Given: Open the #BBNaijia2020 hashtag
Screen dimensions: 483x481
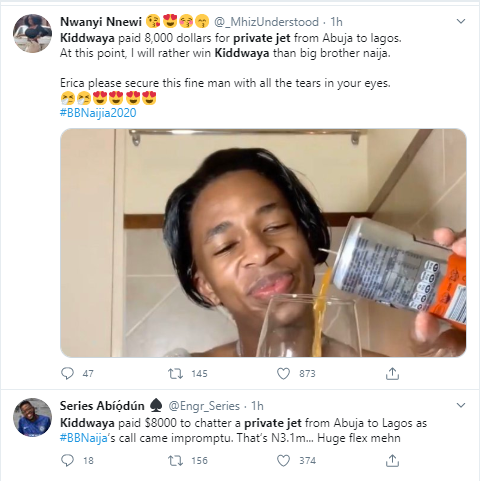Looking at the screenshot, I should [x=98, y=113].
